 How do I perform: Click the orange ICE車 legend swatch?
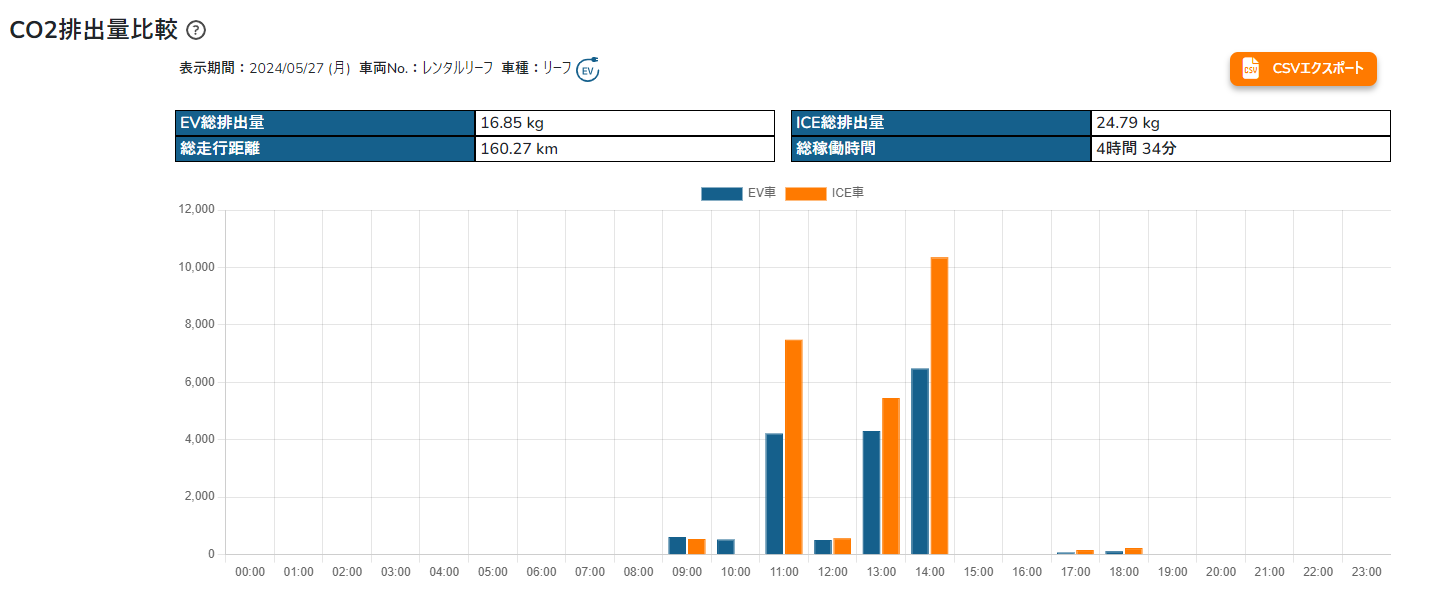point(806,193)
